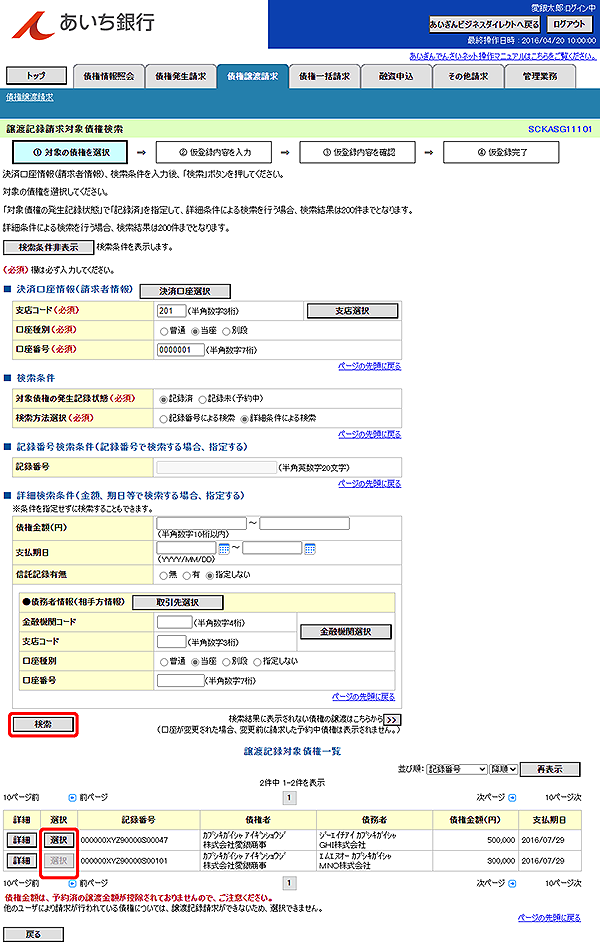Click 詳細 for record 000000XYZ90000S00047
This screenshot has width=600, height=950.
(22, 840)
